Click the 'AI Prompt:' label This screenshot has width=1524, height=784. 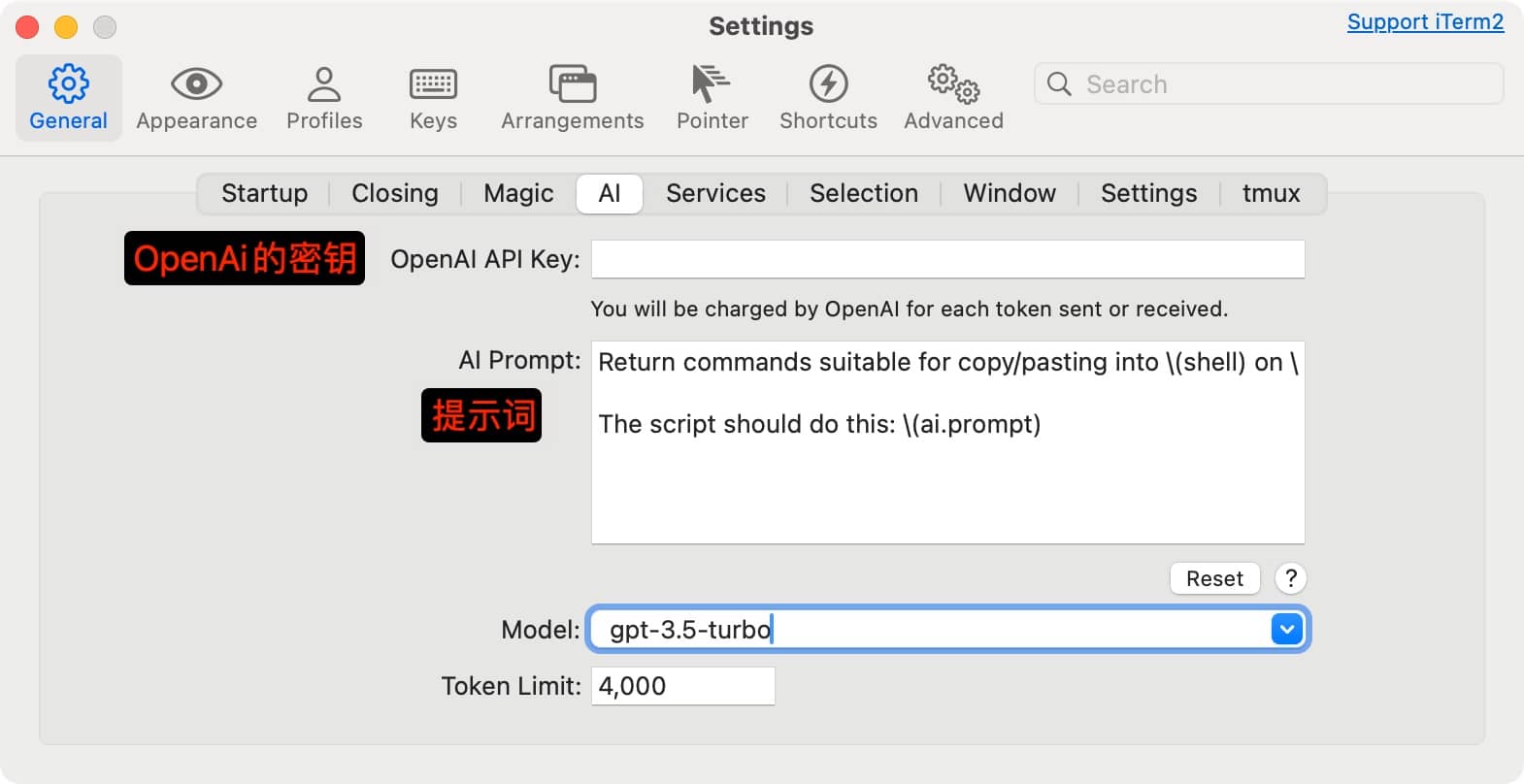pyautogui.click(x=519, y=360)
